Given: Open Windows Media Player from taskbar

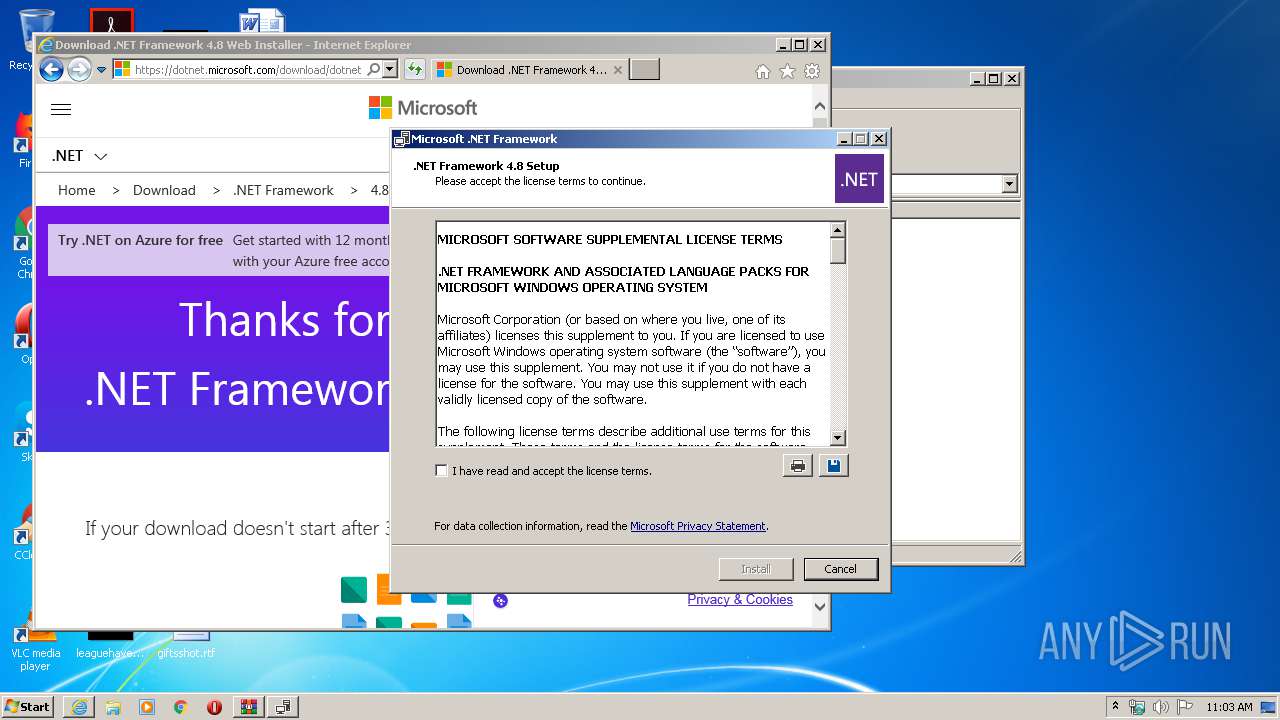Looking at the screenshot, I should [x=147, y=707].
